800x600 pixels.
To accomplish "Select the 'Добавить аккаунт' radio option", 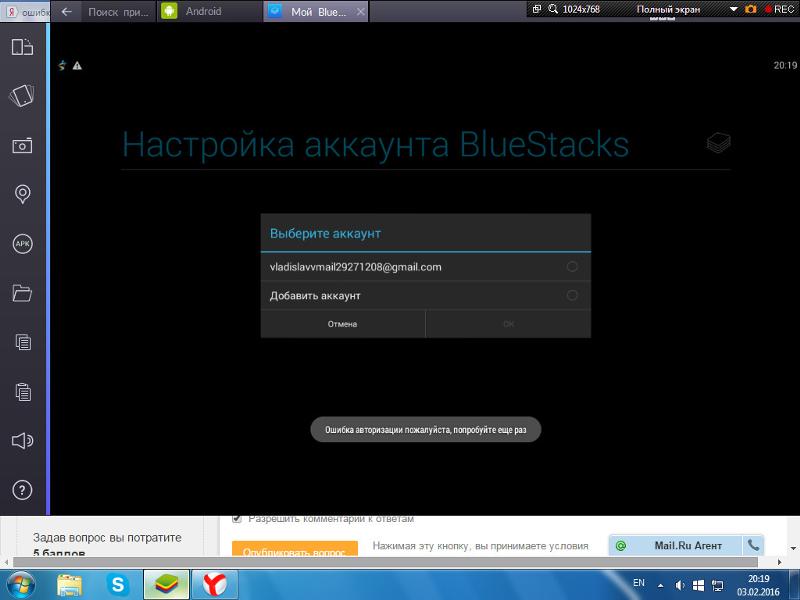I will (x=572, y=296).
